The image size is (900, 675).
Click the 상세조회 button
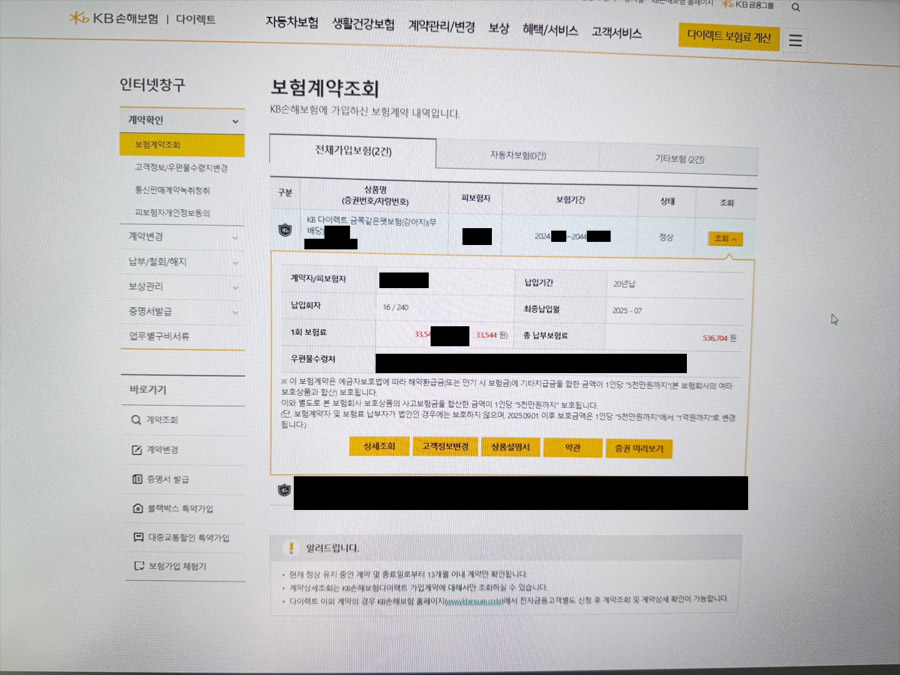click(x=379, y=446)
